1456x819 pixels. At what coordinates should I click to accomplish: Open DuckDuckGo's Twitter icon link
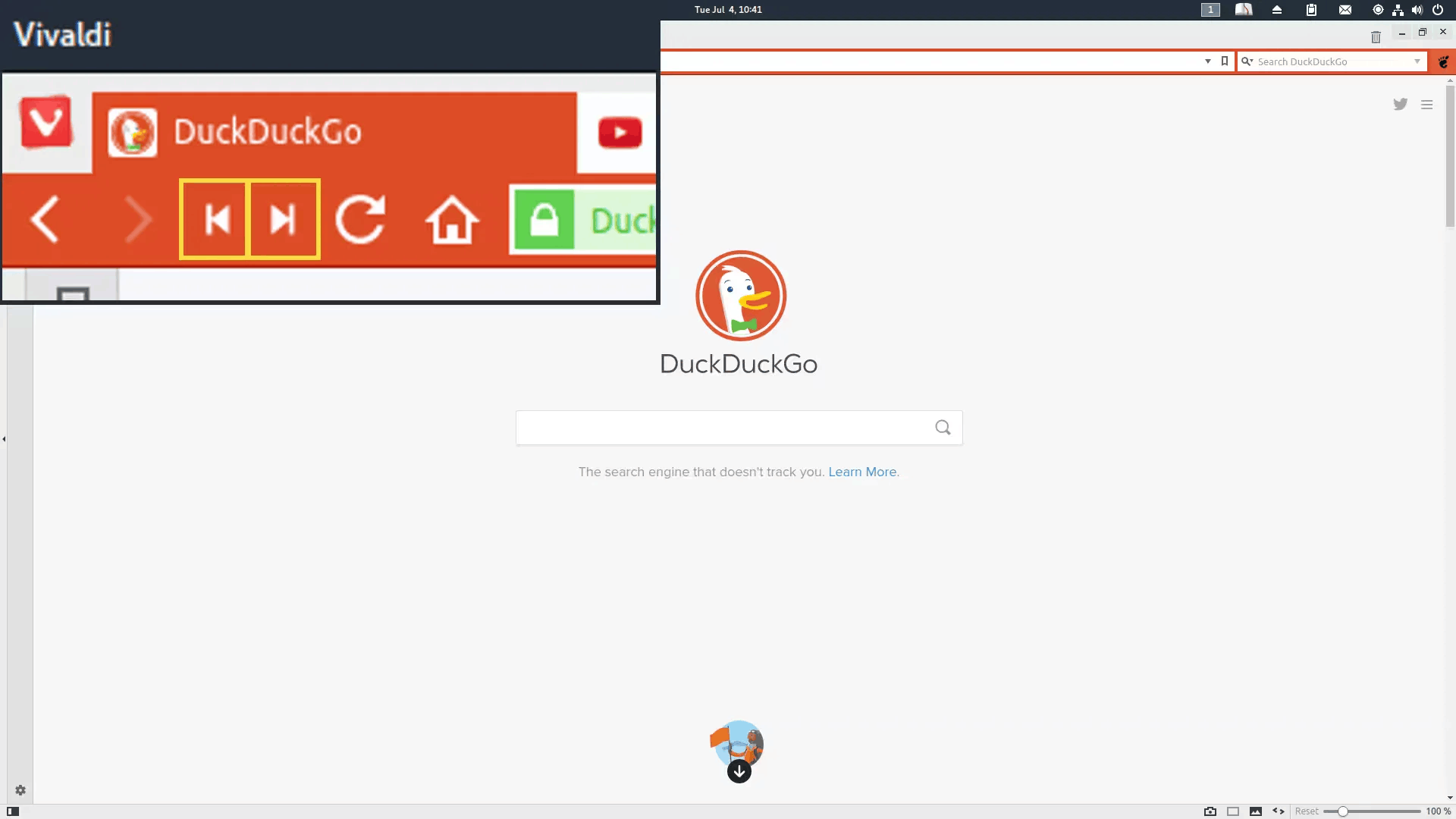tap(1400, 104)
